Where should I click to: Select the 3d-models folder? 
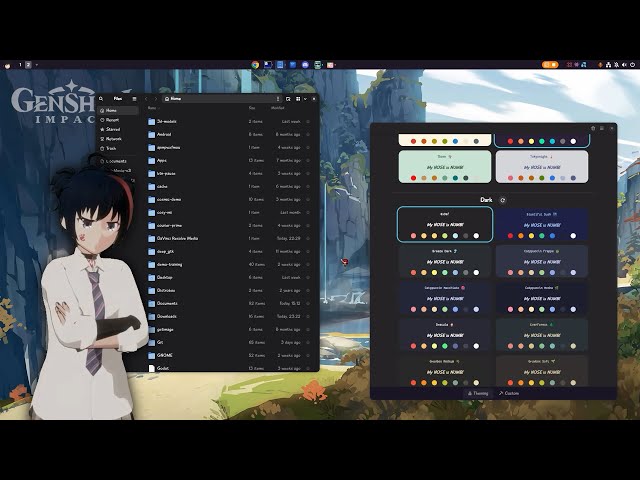(x=231, y=122)
